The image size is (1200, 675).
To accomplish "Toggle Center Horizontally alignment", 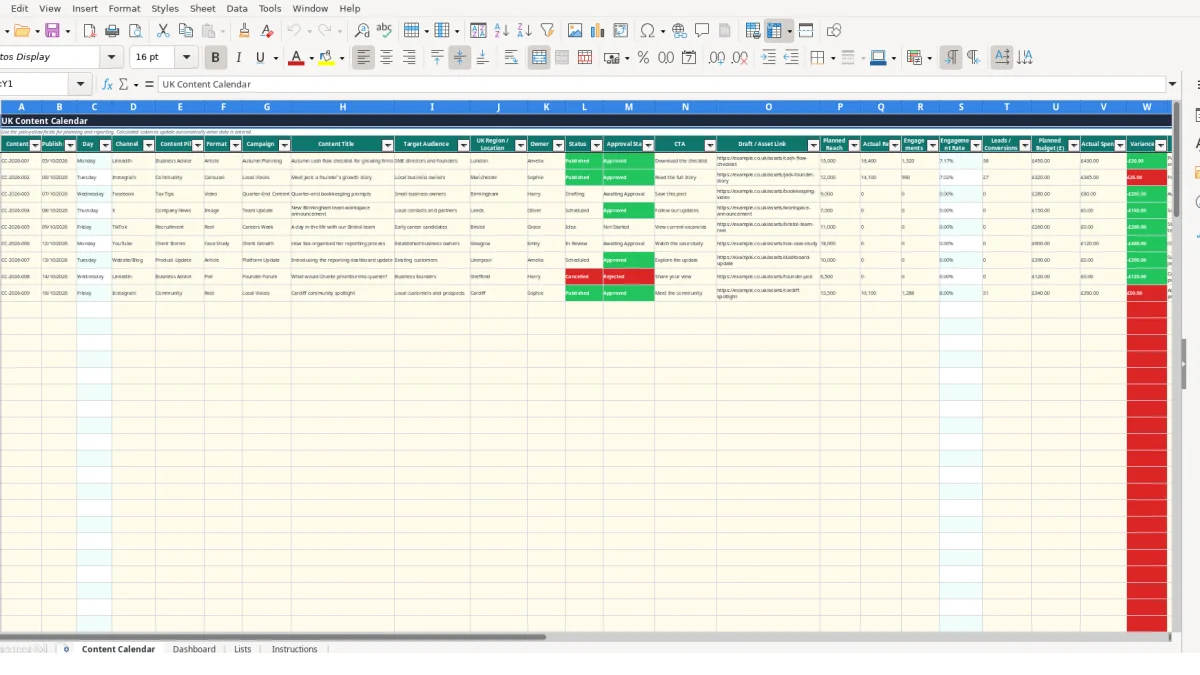I will (386, 58).
